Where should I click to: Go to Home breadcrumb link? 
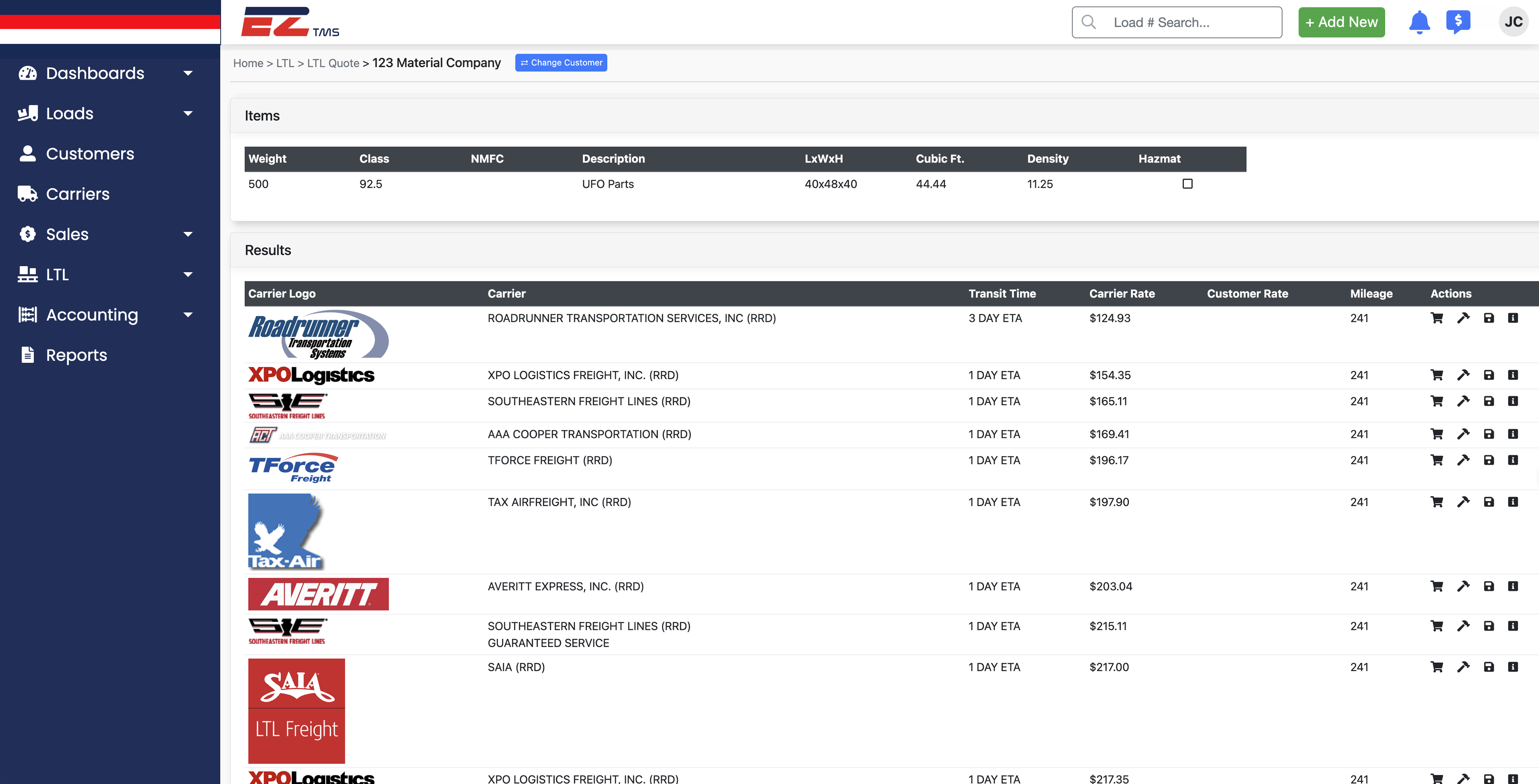coord(248,63)
